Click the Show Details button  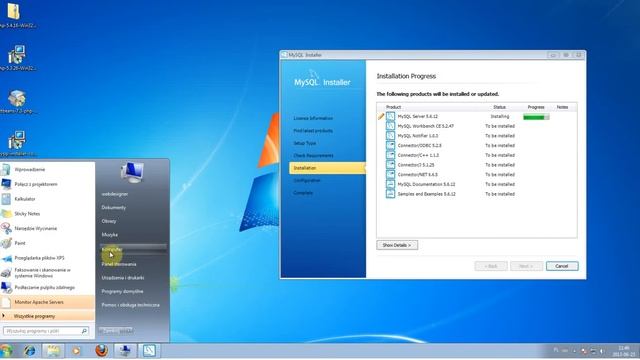[x=397, y=245]
